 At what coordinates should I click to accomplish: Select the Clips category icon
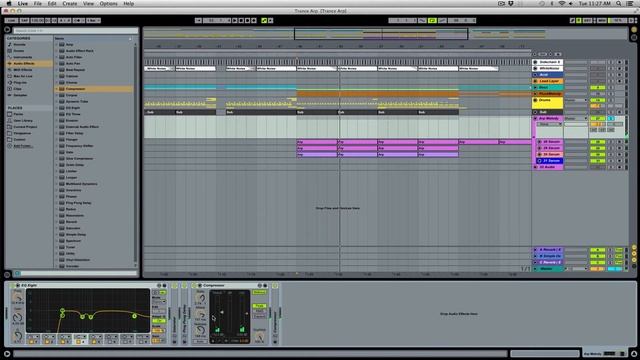(x=10, y=89)
